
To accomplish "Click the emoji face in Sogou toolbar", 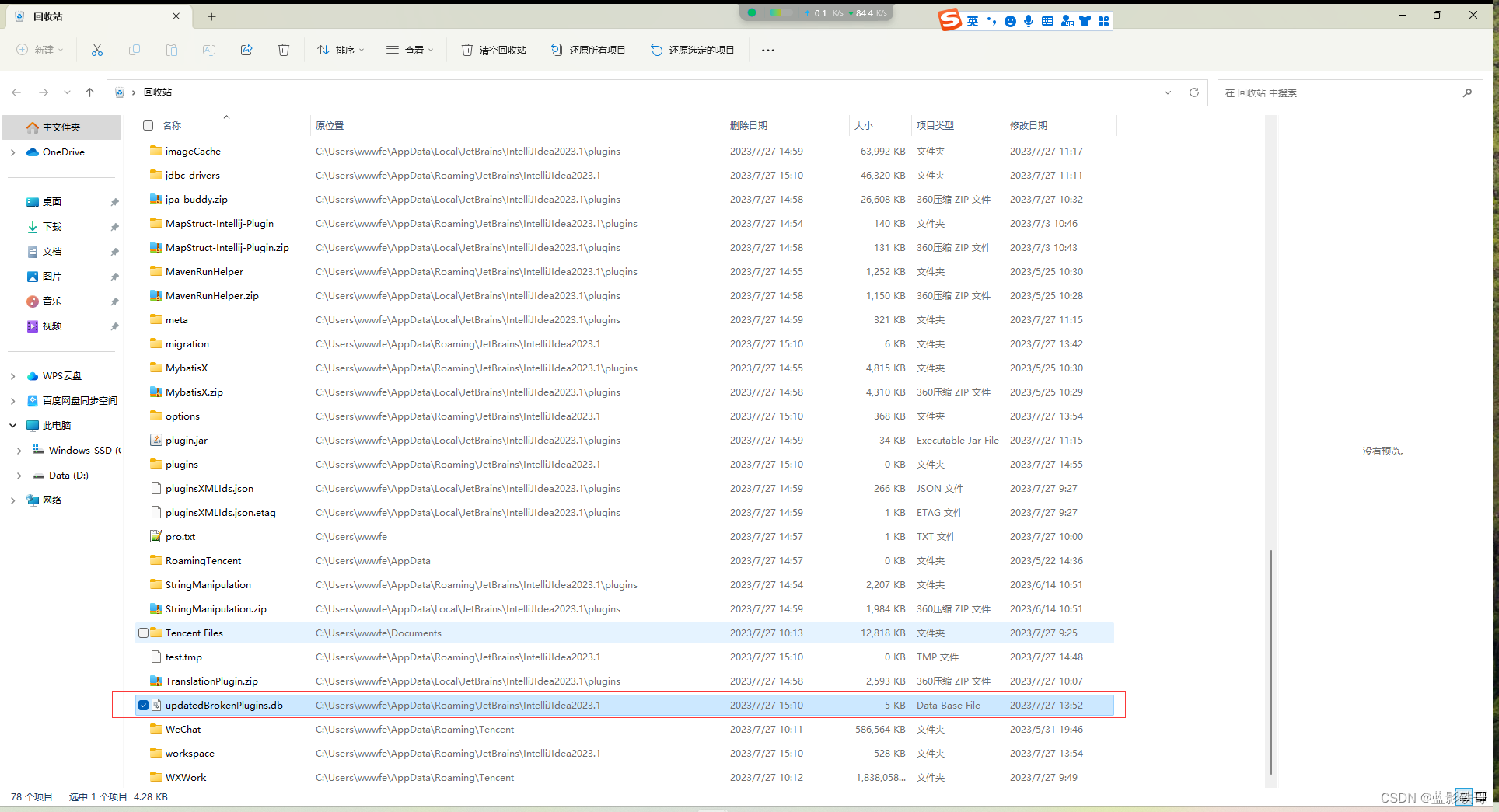I will pos(1010,21).
